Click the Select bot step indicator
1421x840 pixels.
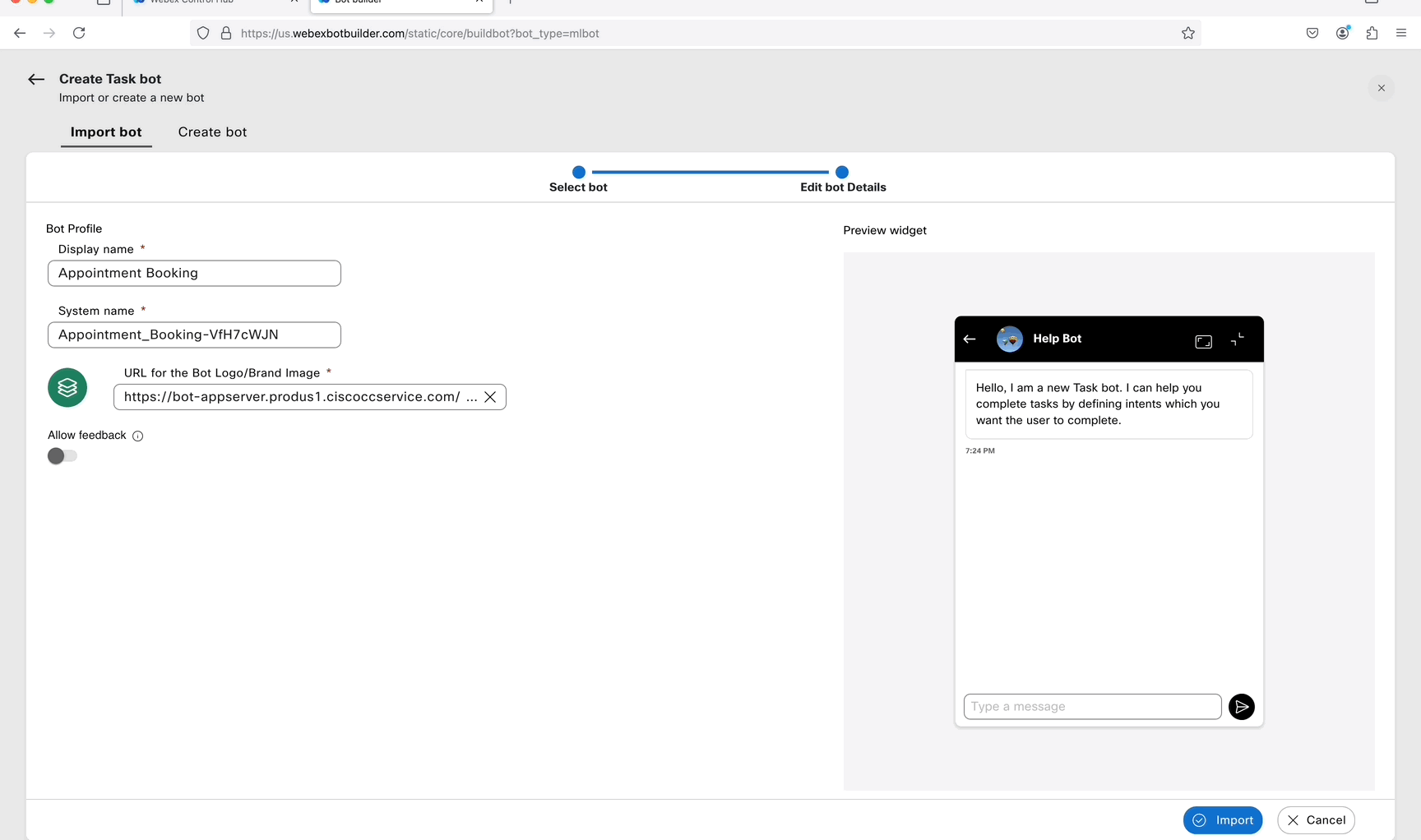[579, 173]
